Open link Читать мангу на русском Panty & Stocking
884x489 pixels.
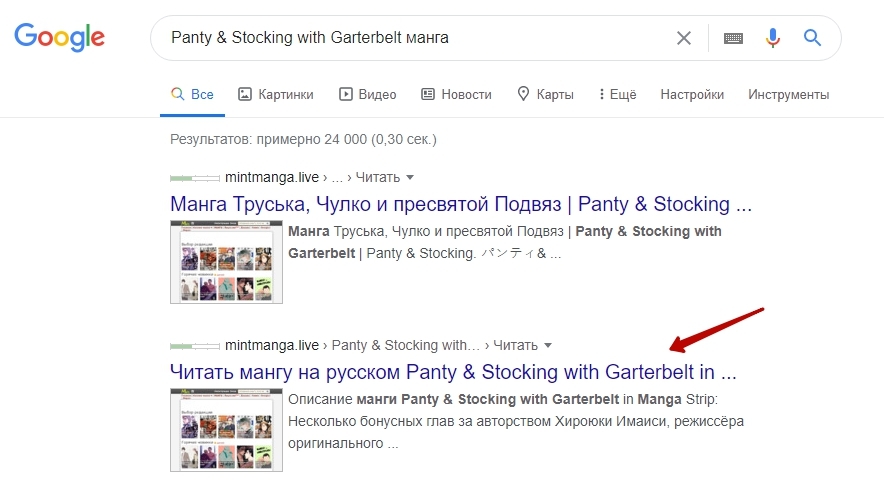453,372
